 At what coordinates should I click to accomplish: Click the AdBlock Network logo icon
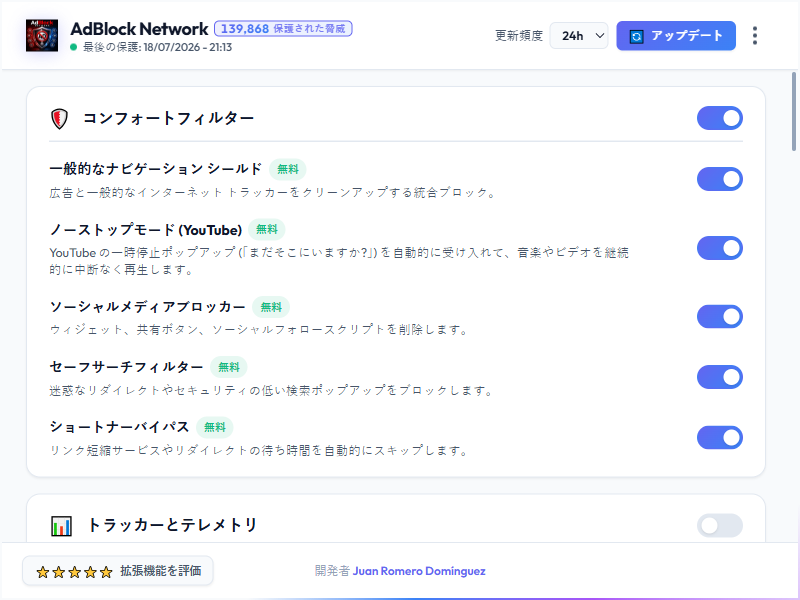click(x=42, y=35)
